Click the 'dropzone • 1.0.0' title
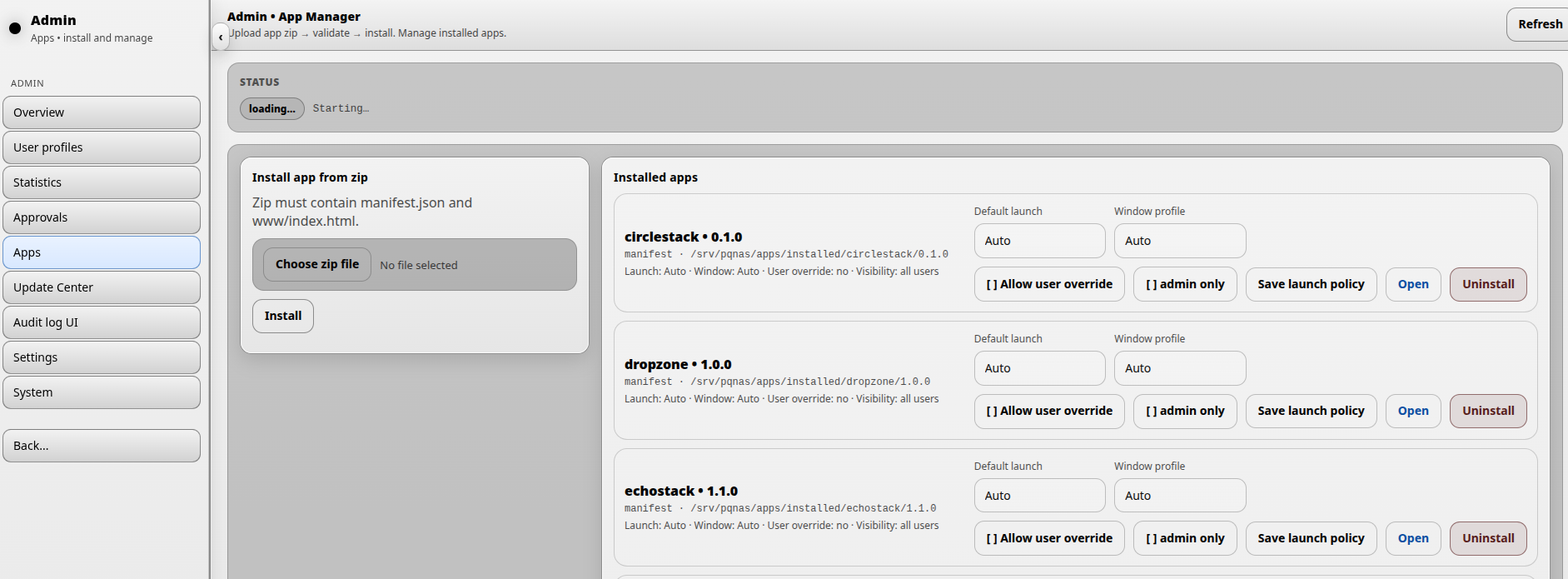 (x=678, y=364)
